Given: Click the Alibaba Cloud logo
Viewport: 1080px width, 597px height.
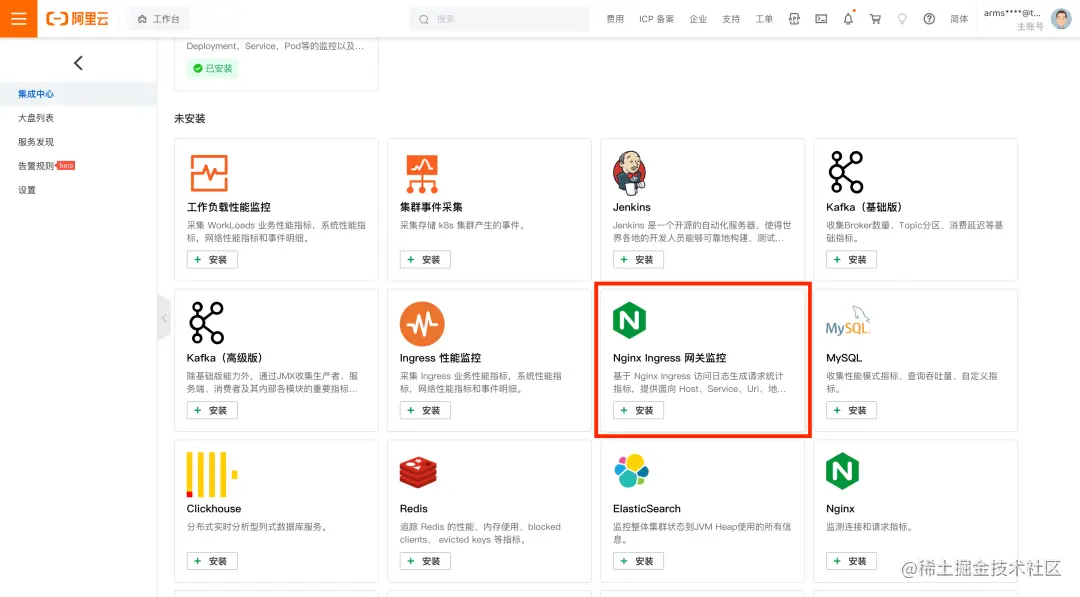Looking at the screenshot, I should (x=77, y=19).
